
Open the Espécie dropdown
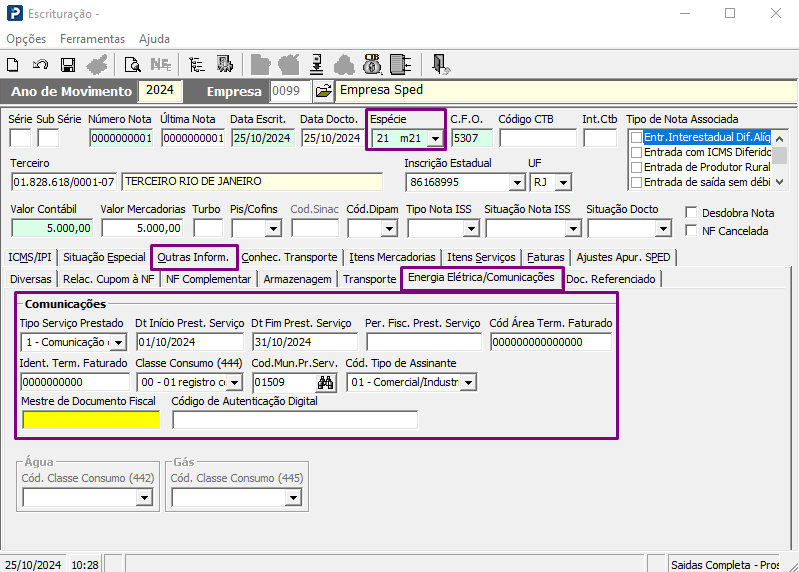434,138
